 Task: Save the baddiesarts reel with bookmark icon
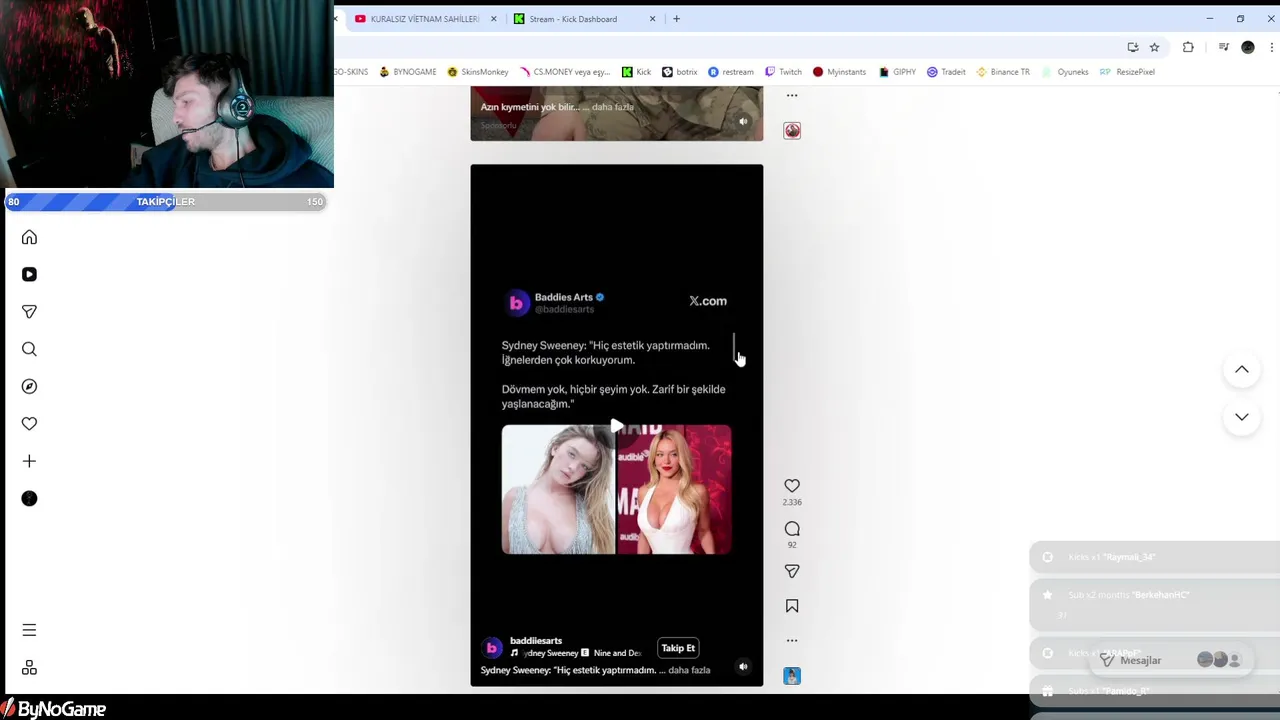tap(792, 606)
